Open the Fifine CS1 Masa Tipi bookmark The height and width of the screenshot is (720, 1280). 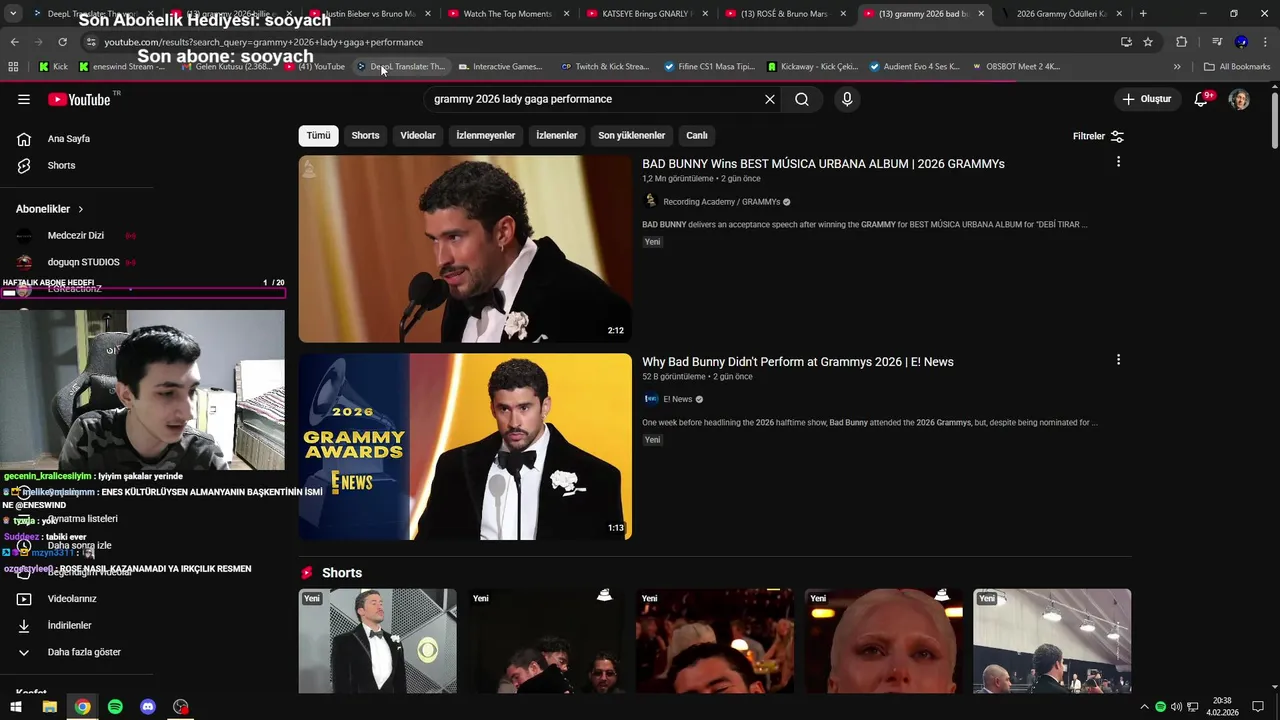709,67
